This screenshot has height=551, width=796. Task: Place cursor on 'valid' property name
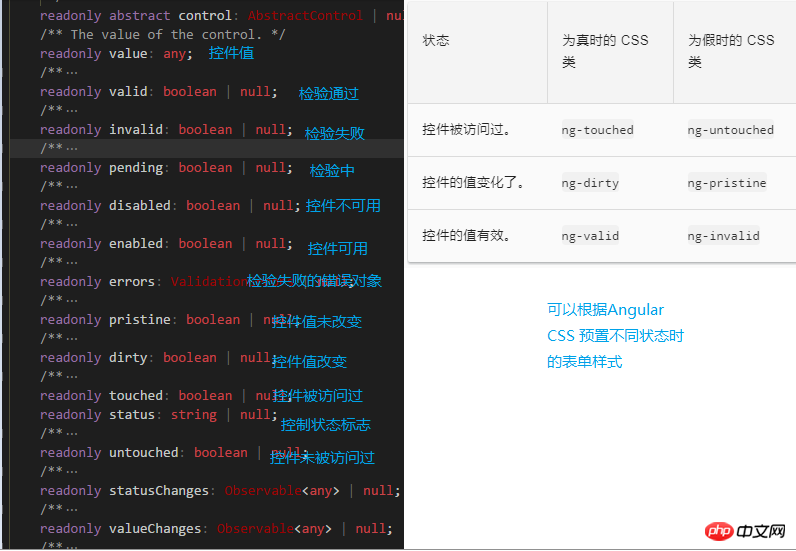pyautogui.click(x=128, y=91)
